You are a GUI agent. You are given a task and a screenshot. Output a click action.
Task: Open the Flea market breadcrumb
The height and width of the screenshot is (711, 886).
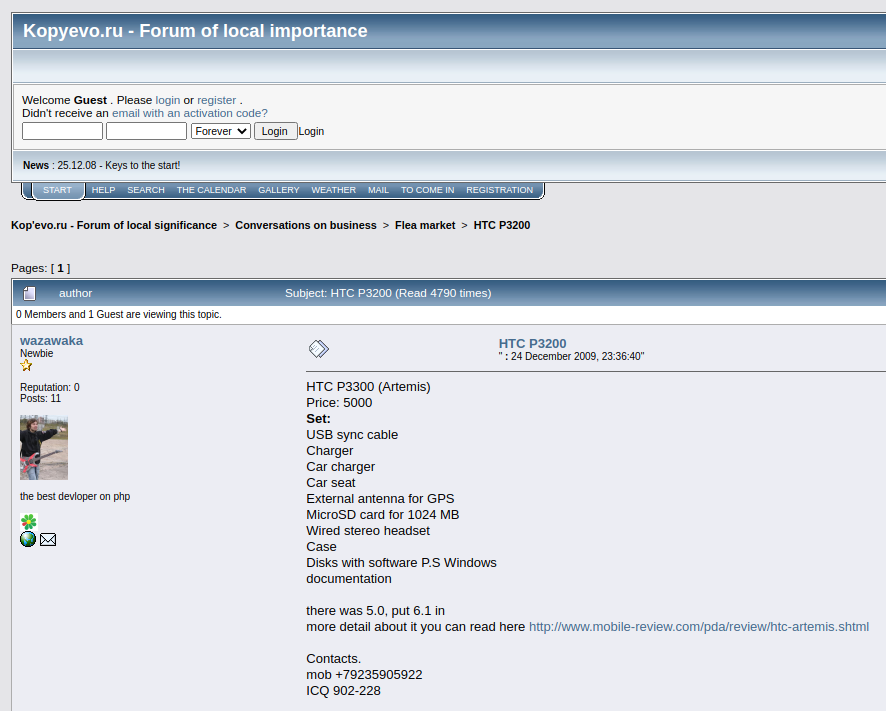point(425,225)
